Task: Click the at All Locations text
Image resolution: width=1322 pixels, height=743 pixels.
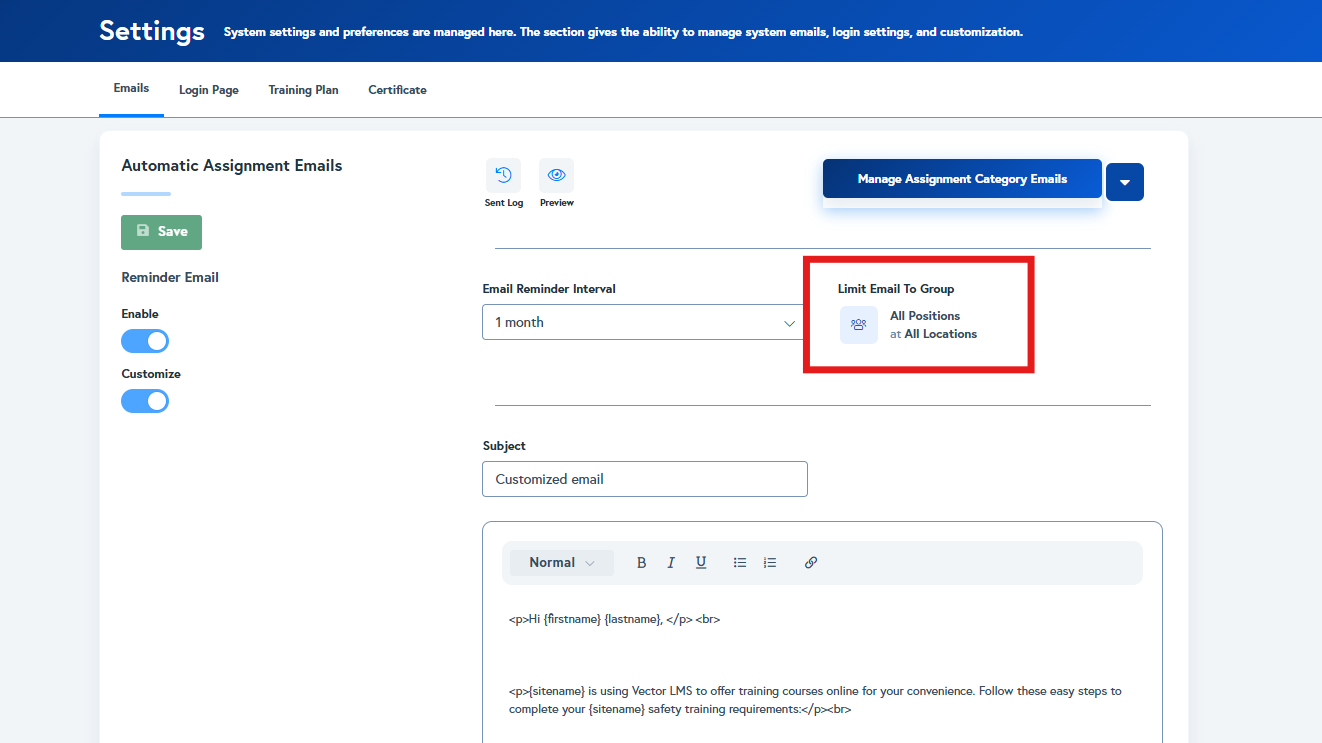Action: 933,334
